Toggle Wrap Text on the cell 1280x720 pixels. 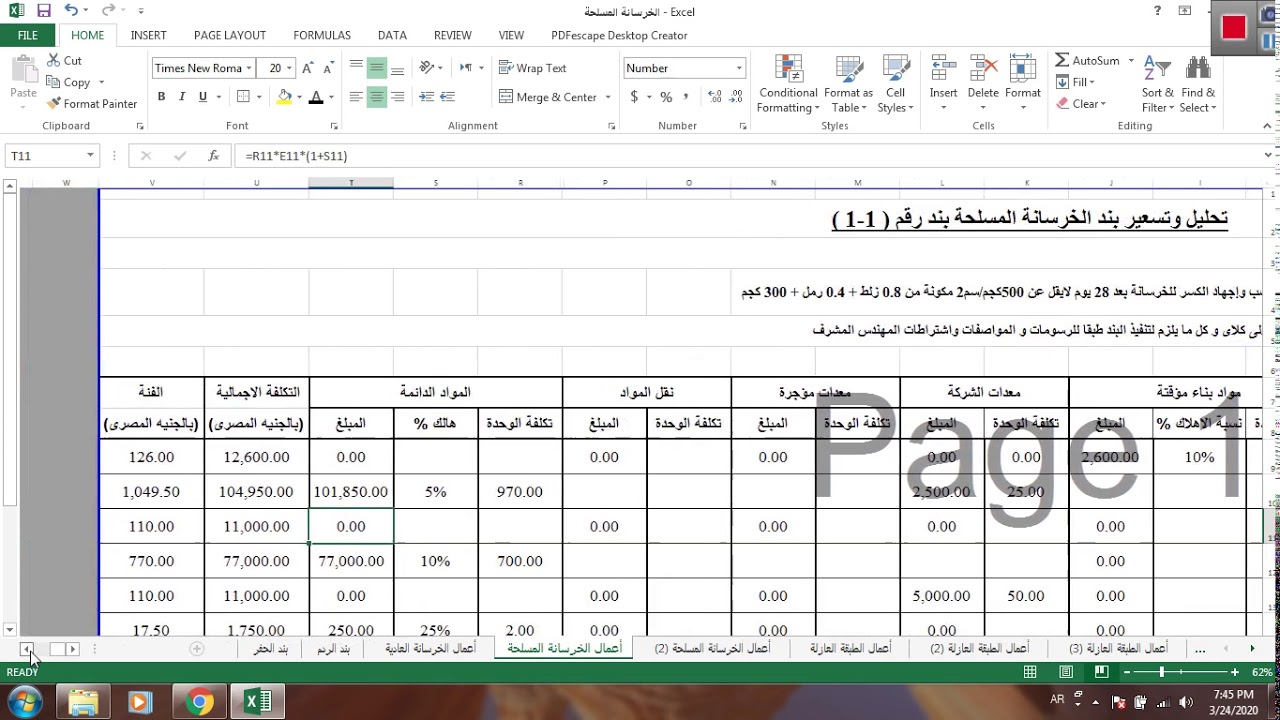533,68
